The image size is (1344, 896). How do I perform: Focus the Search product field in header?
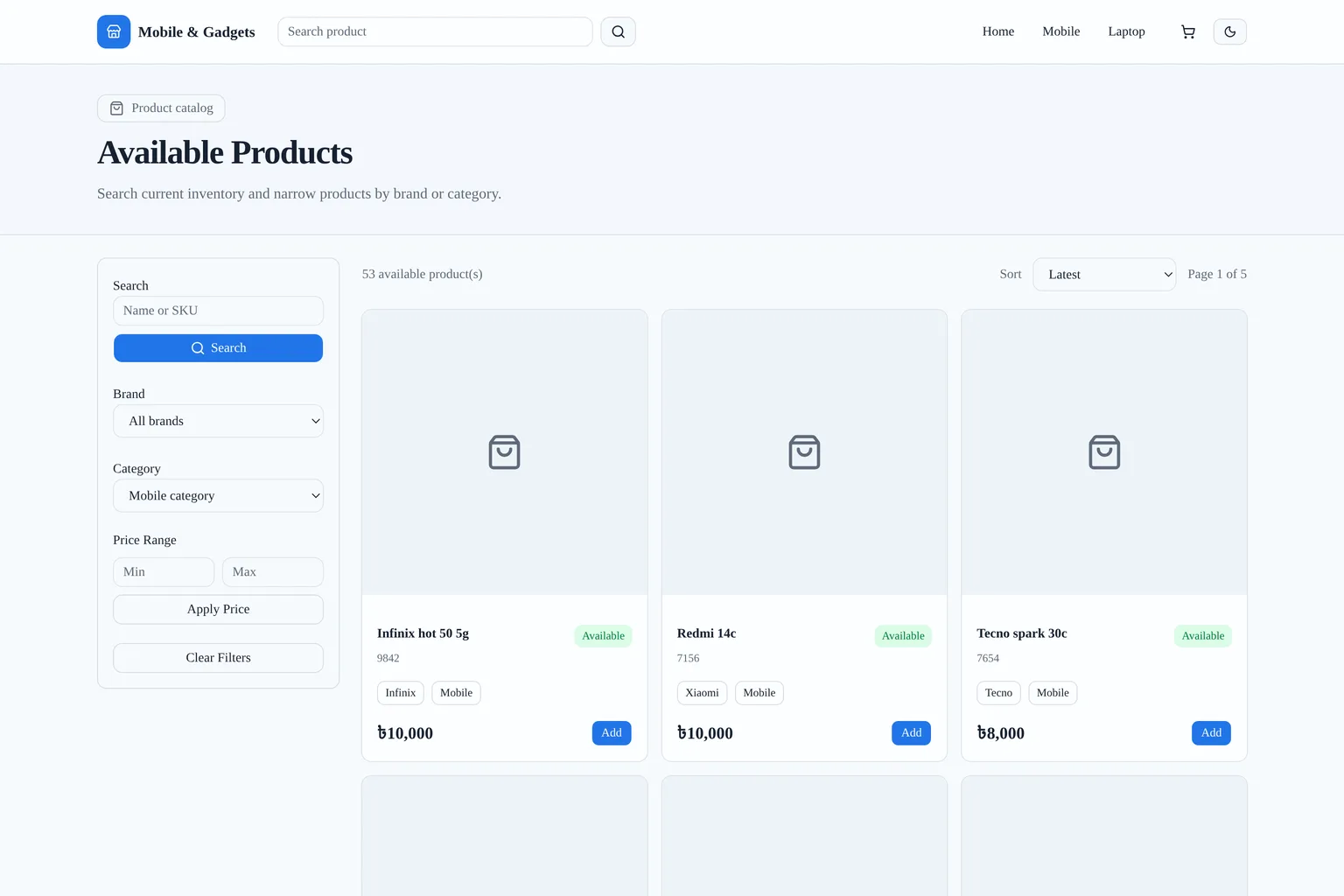click(435, 31)
